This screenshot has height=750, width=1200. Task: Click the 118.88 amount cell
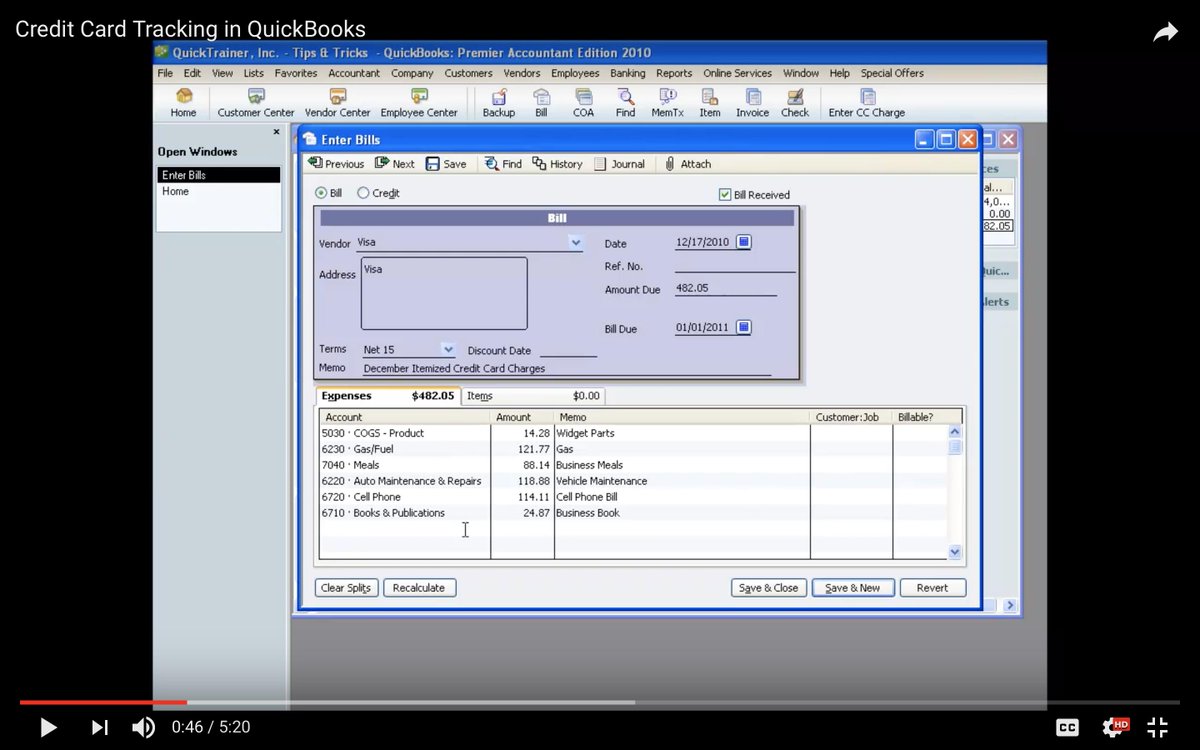tap(523, 481)
